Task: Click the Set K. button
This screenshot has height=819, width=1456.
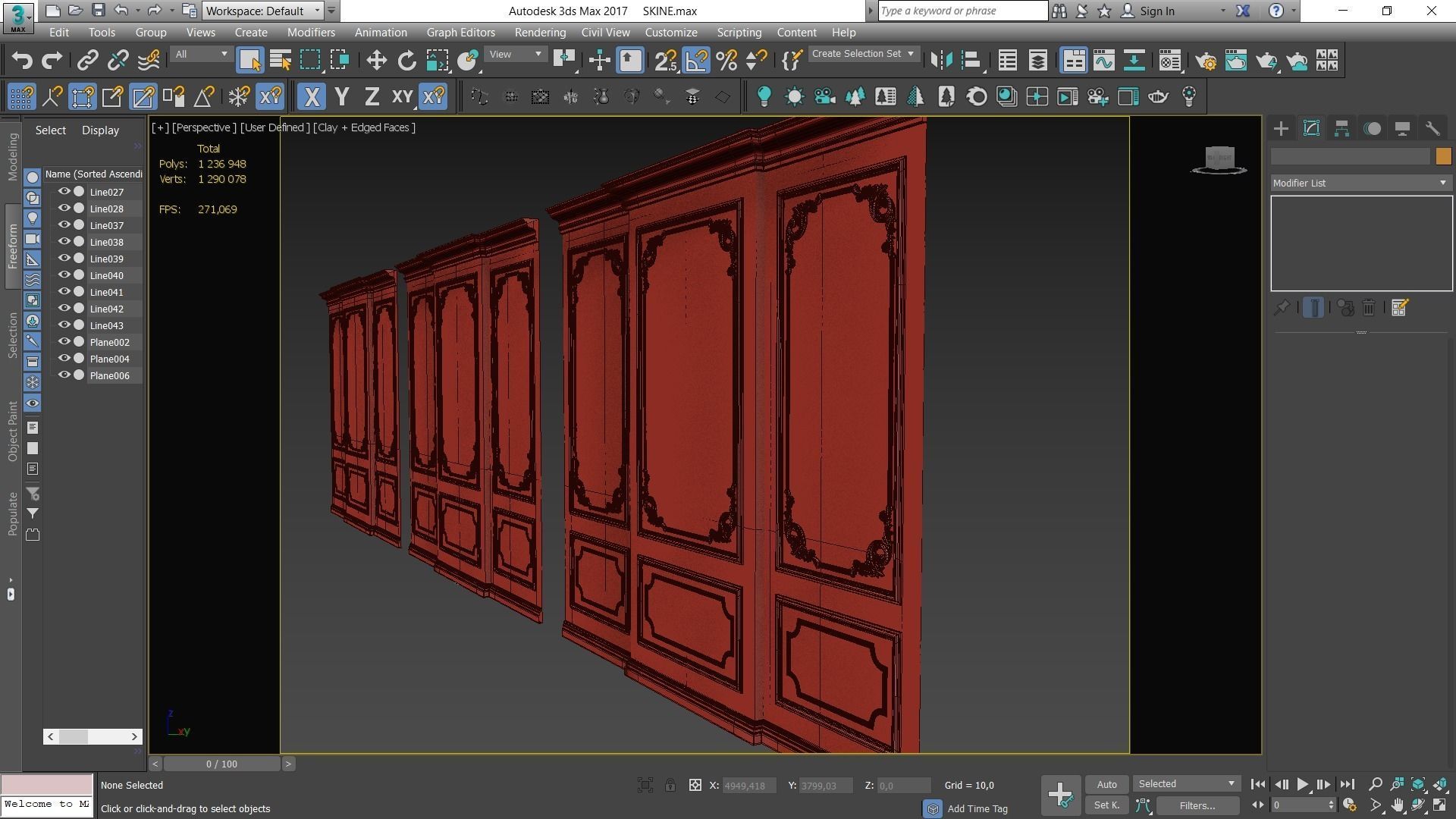Action: pos(1106,805)
